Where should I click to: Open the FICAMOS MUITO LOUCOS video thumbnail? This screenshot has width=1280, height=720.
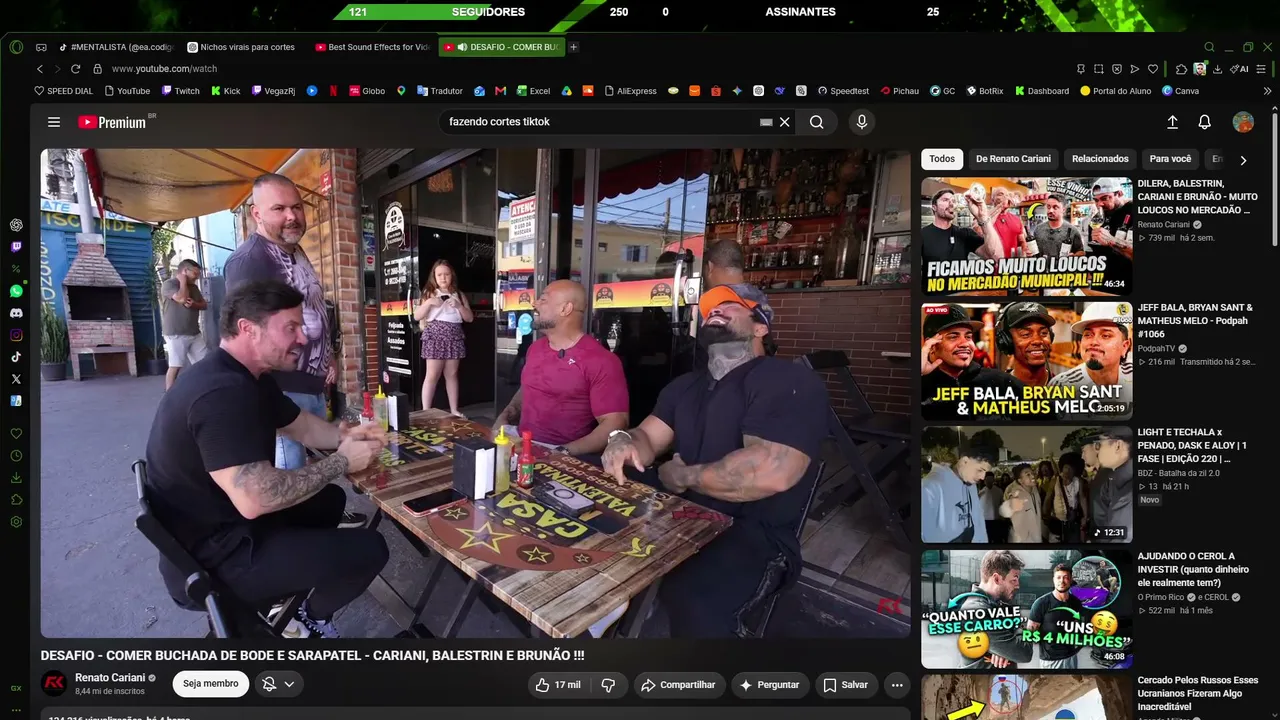pyautogui.click(x=1027, y=236)
